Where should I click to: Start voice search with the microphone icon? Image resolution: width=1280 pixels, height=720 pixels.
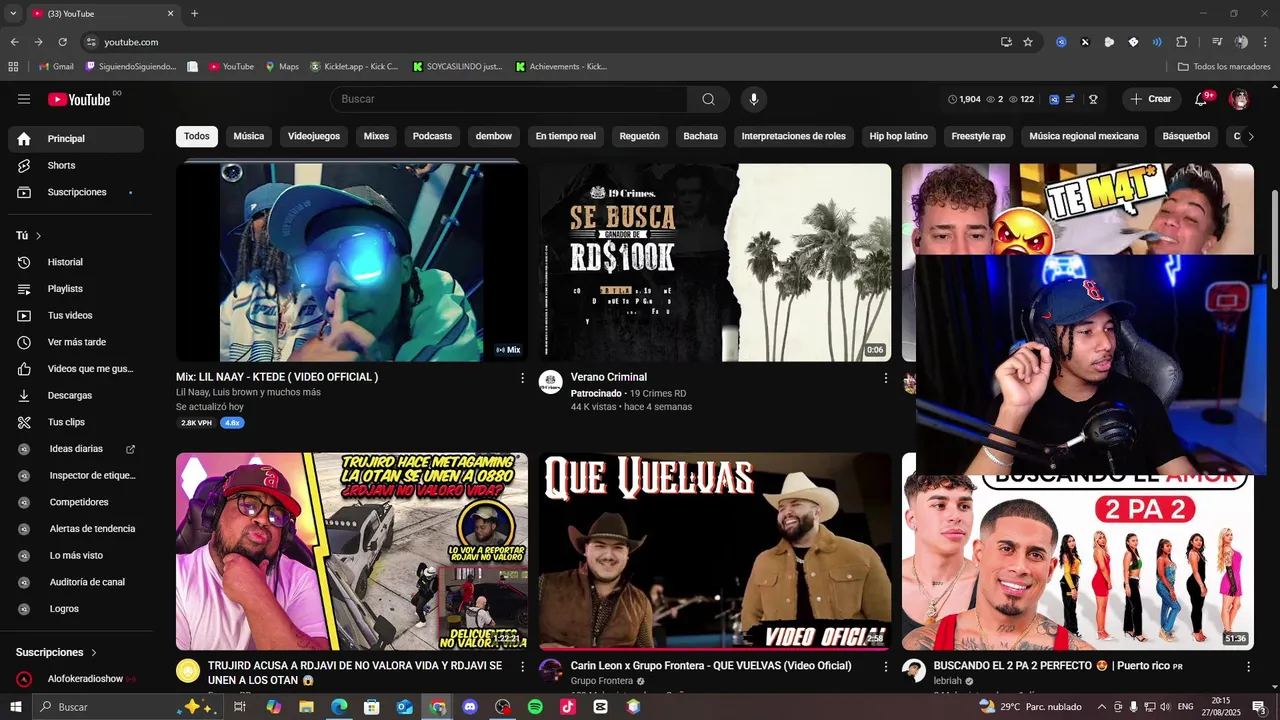click(754, 99)
